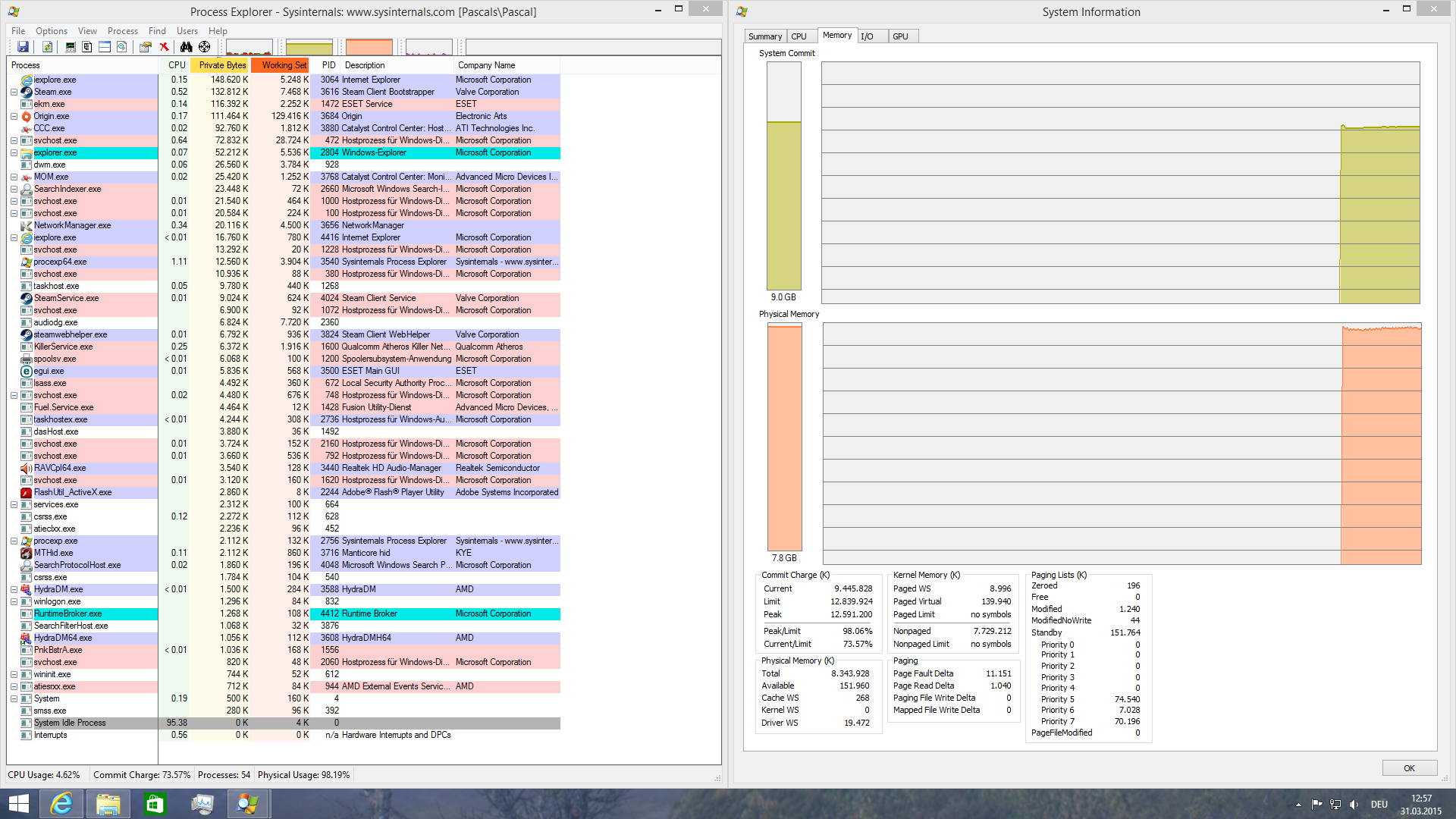Click OK in System Information window
This screenshot has height=819, width=1456.
[1409, 768]
